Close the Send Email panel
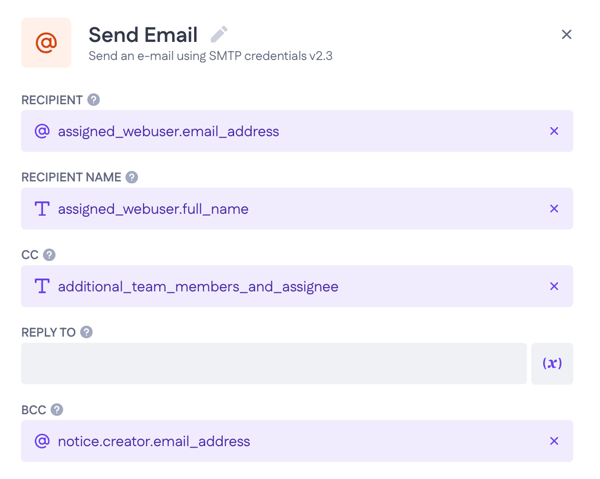 pyautogui.click(x=566, y=35)
